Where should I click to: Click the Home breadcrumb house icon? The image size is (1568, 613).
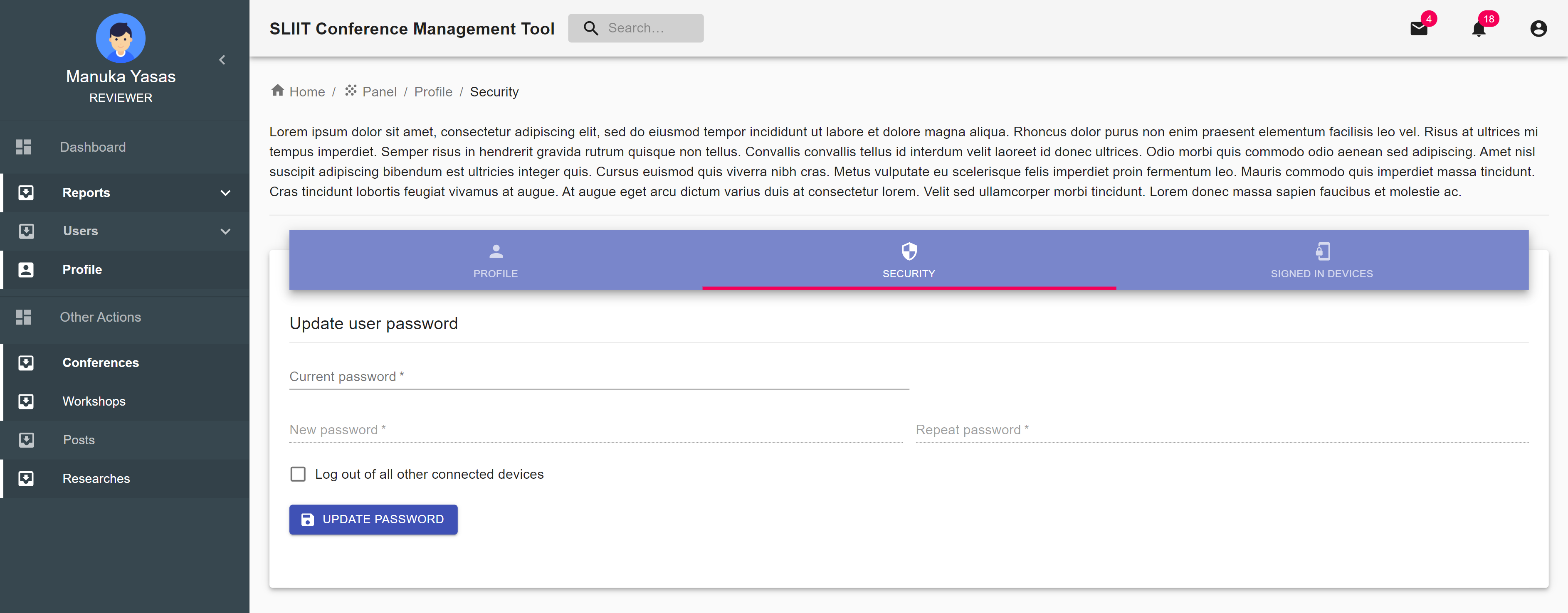click(278, 91)
